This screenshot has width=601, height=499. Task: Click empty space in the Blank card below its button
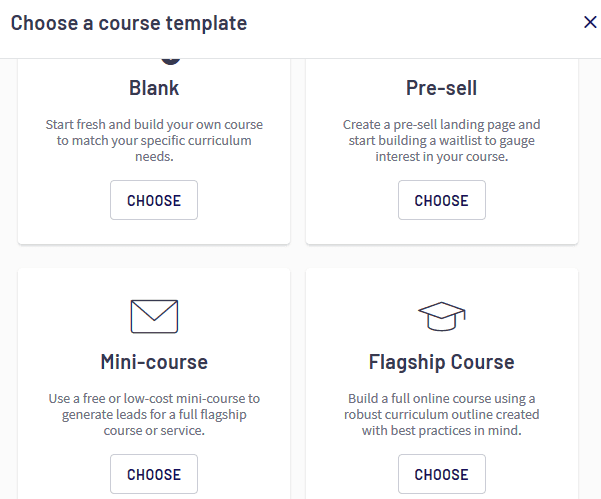[154, 232]
